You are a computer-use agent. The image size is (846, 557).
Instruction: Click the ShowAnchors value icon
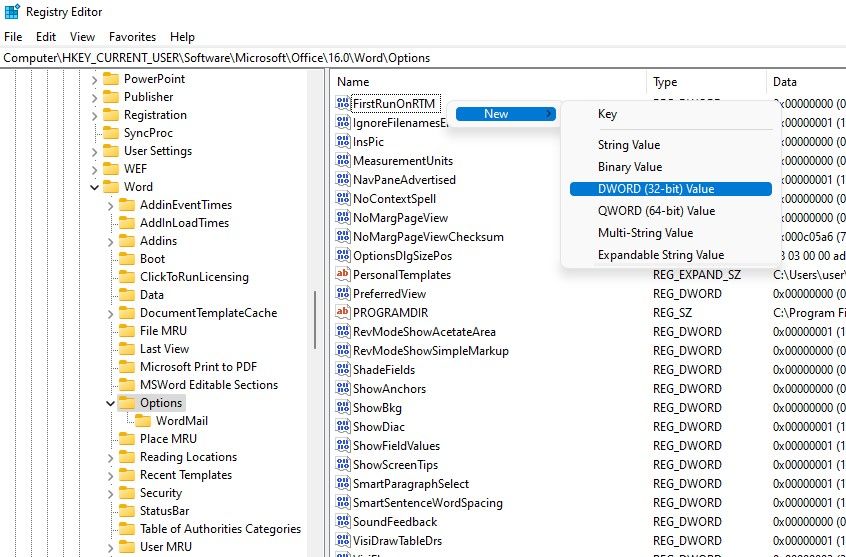(x=343, y=388)
